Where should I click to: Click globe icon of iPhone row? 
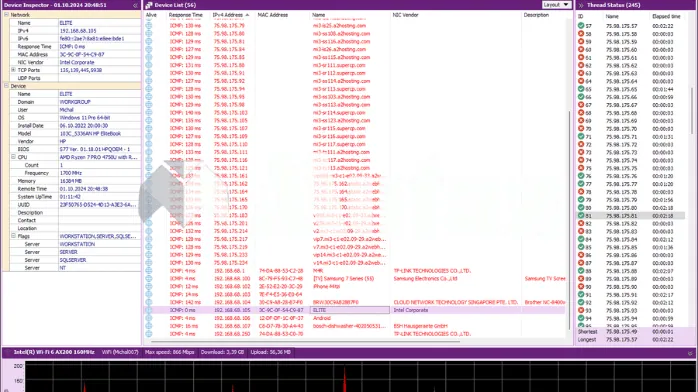pos(149,287)
